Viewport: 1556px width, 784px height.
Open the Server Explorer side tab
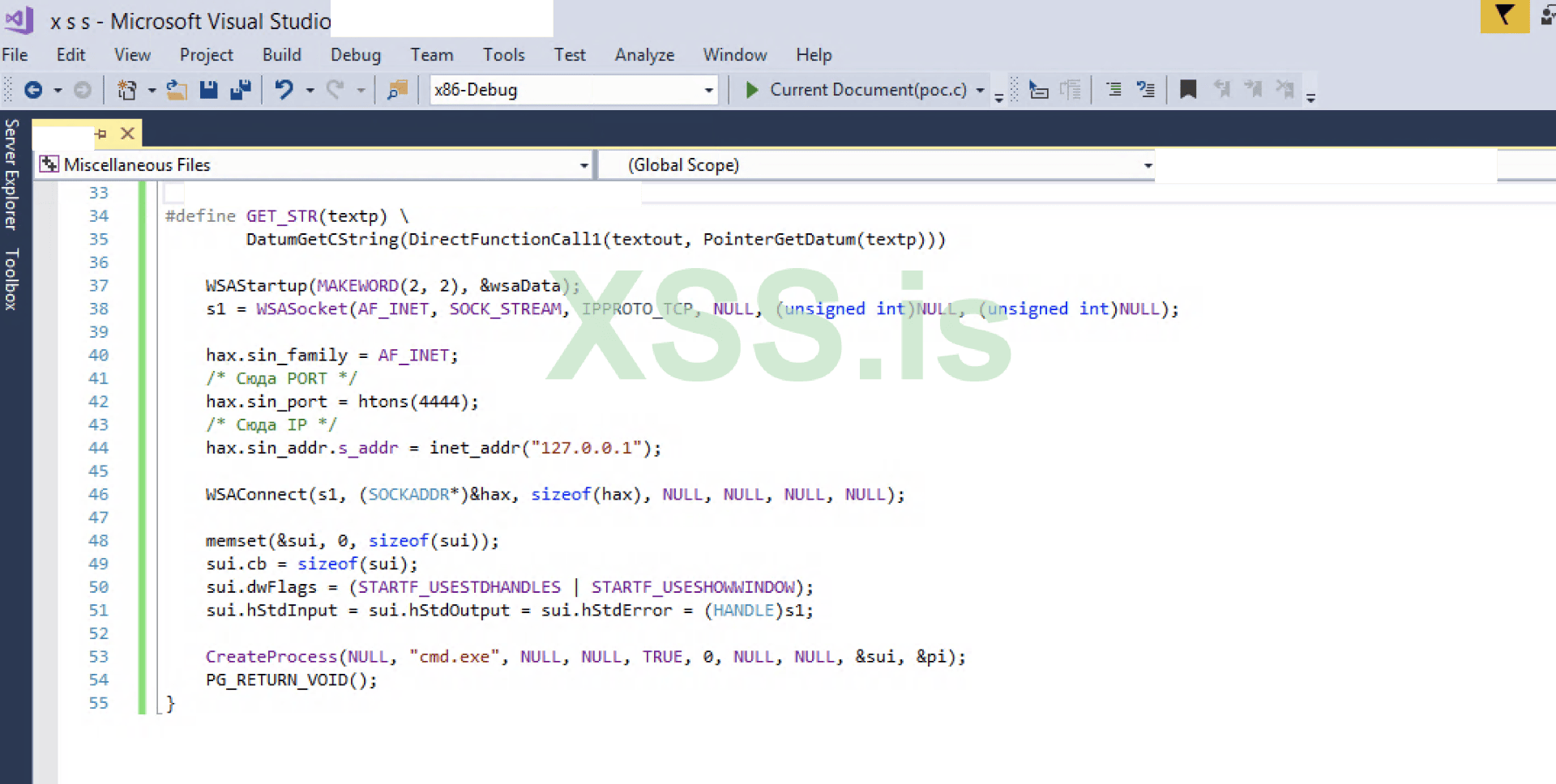[11, 174]
